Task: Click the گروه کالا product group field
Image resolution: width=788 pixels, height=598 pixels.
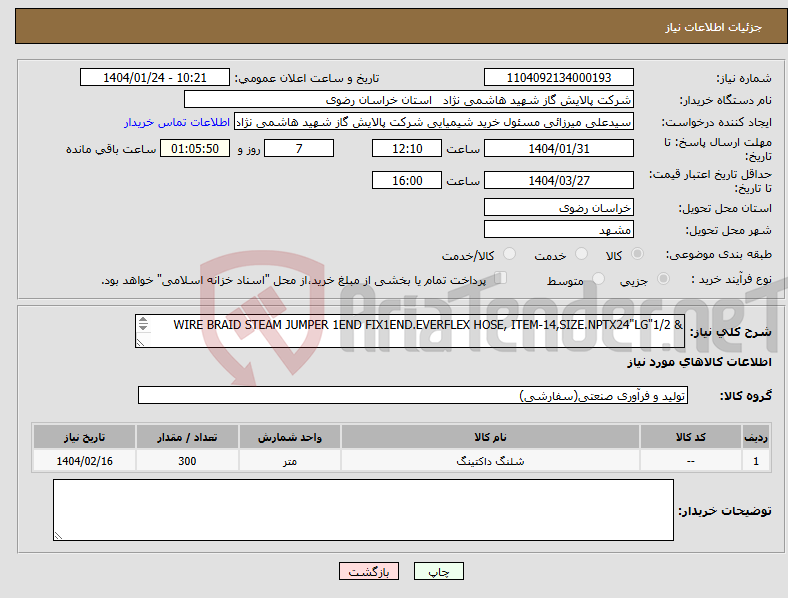Action: (413, 395)
